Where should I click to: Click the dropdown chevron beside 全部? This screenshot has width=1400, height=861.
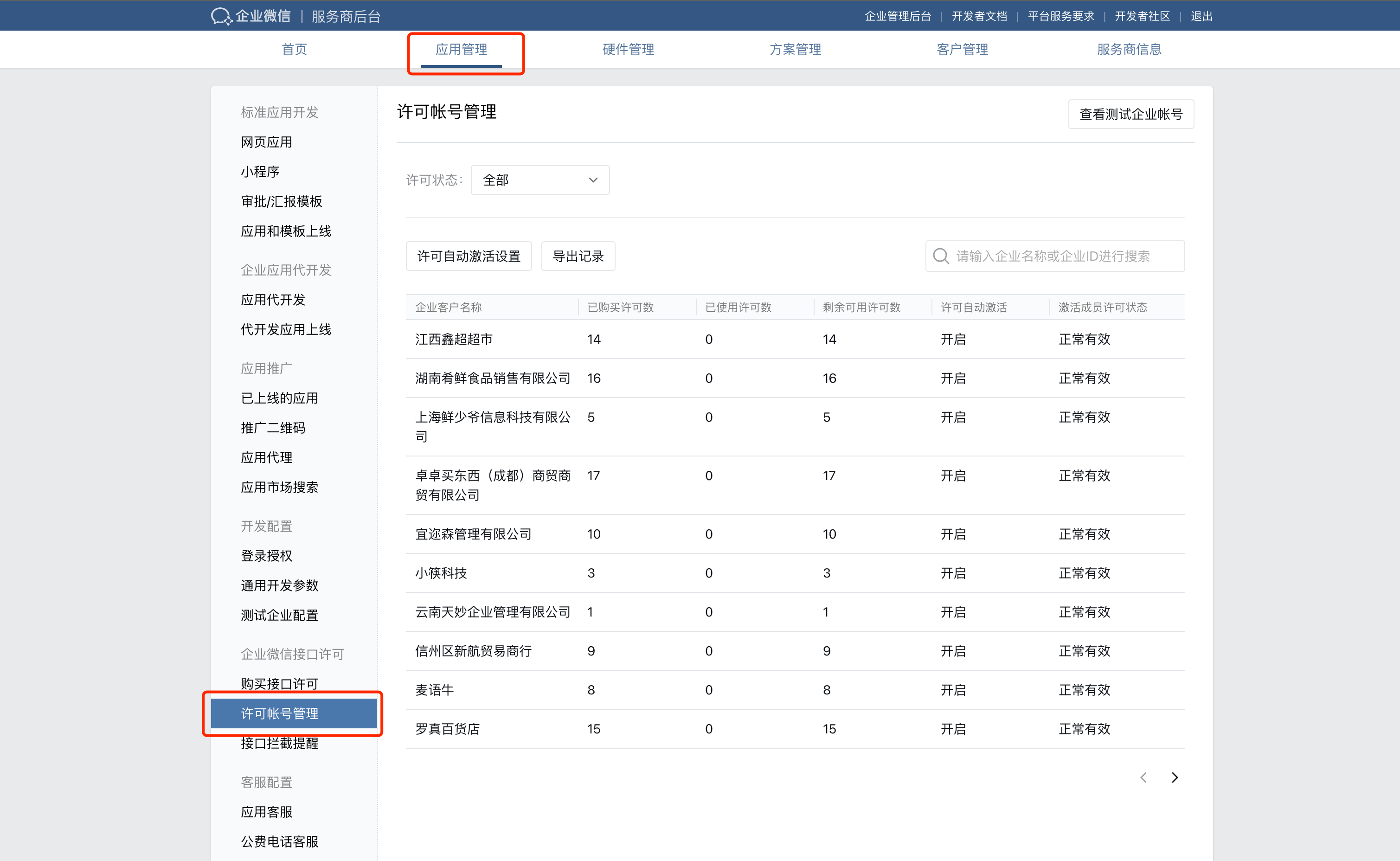[x=593, y=180]
